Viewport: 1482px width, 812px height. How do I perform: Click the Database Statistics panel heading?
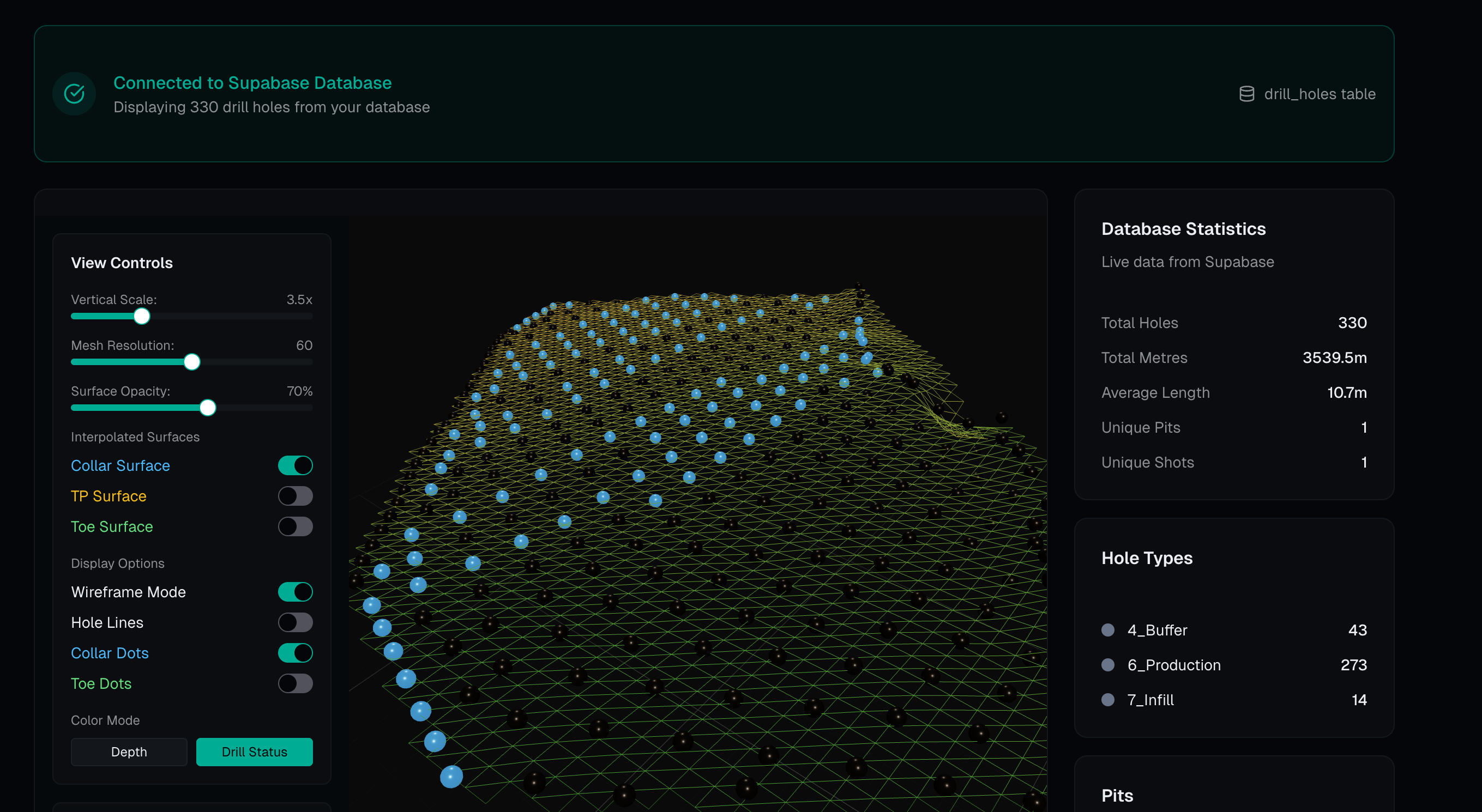pos(1183,228)
